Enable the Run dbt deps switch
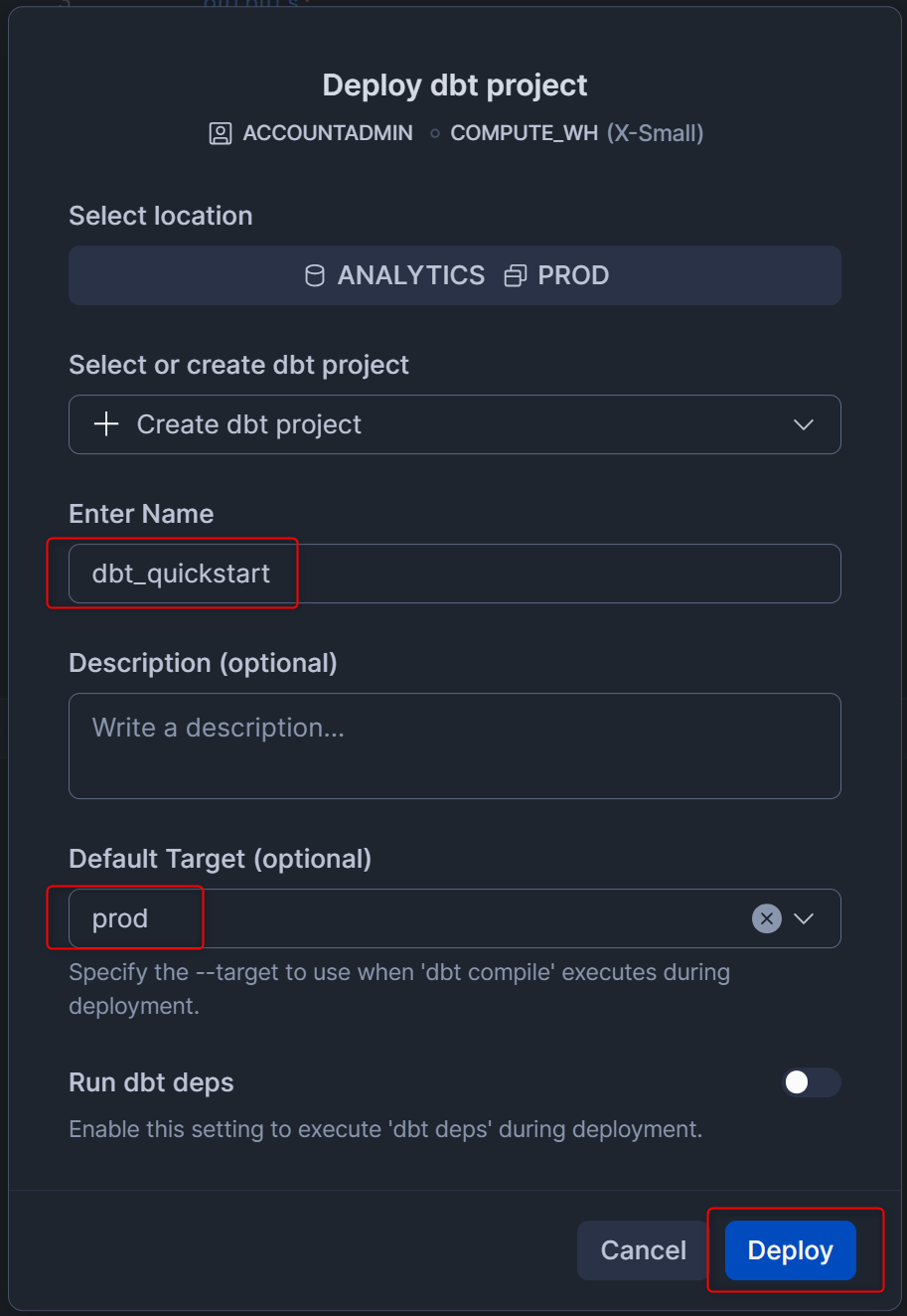 click(x=811, y=1082)
